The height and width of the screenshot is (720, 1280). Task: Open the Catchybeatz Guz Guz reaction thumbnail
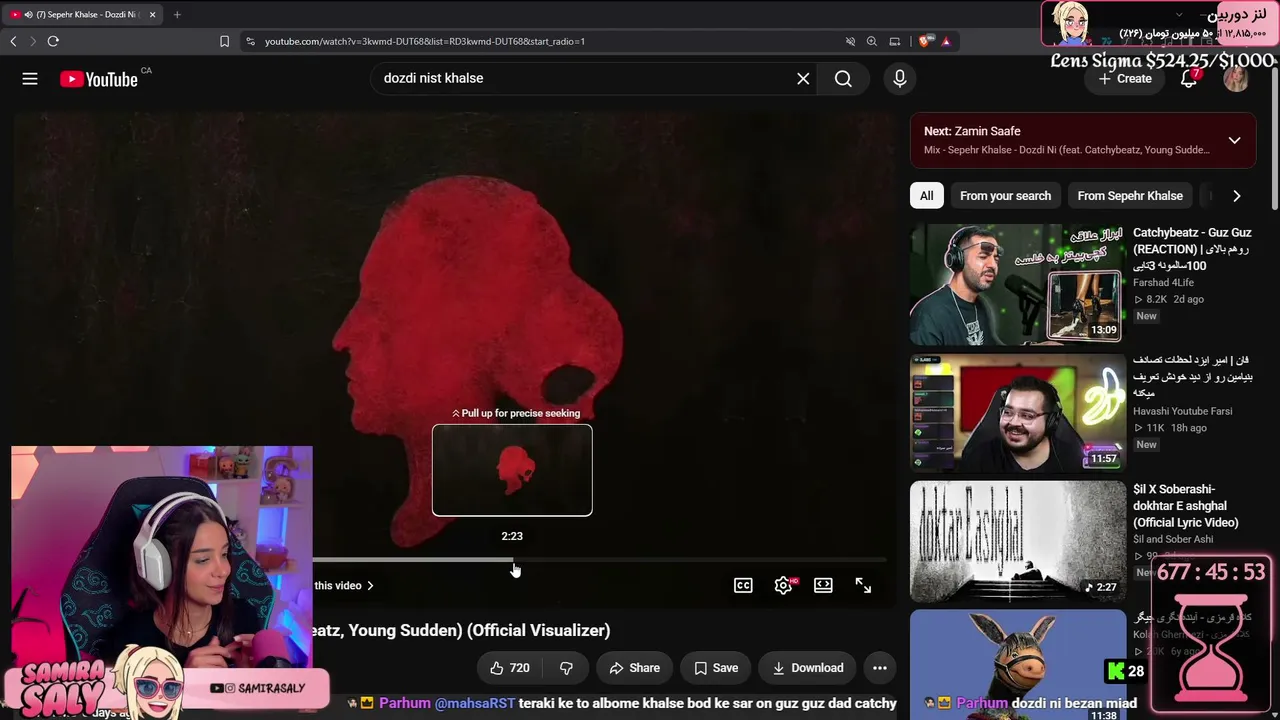(1018, 285)
